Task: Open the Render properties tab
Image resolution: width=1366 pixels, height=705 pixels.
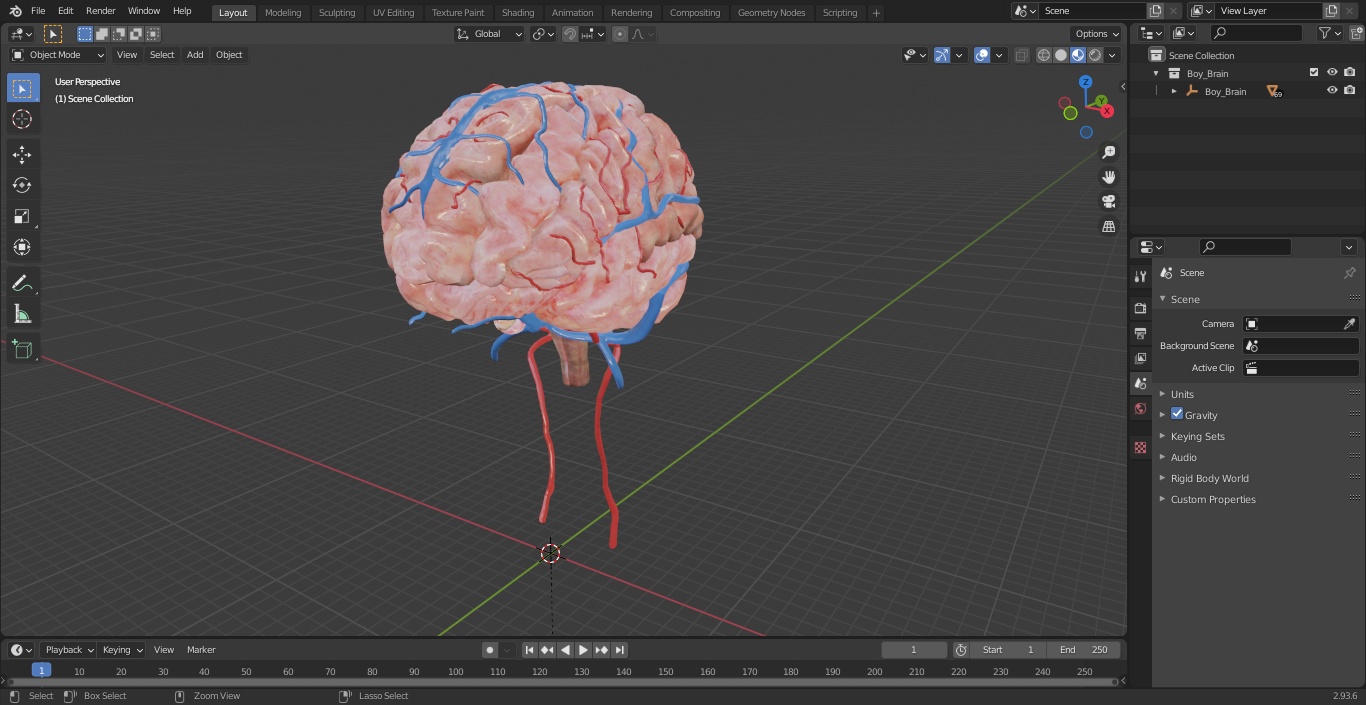Action: 1140,308
